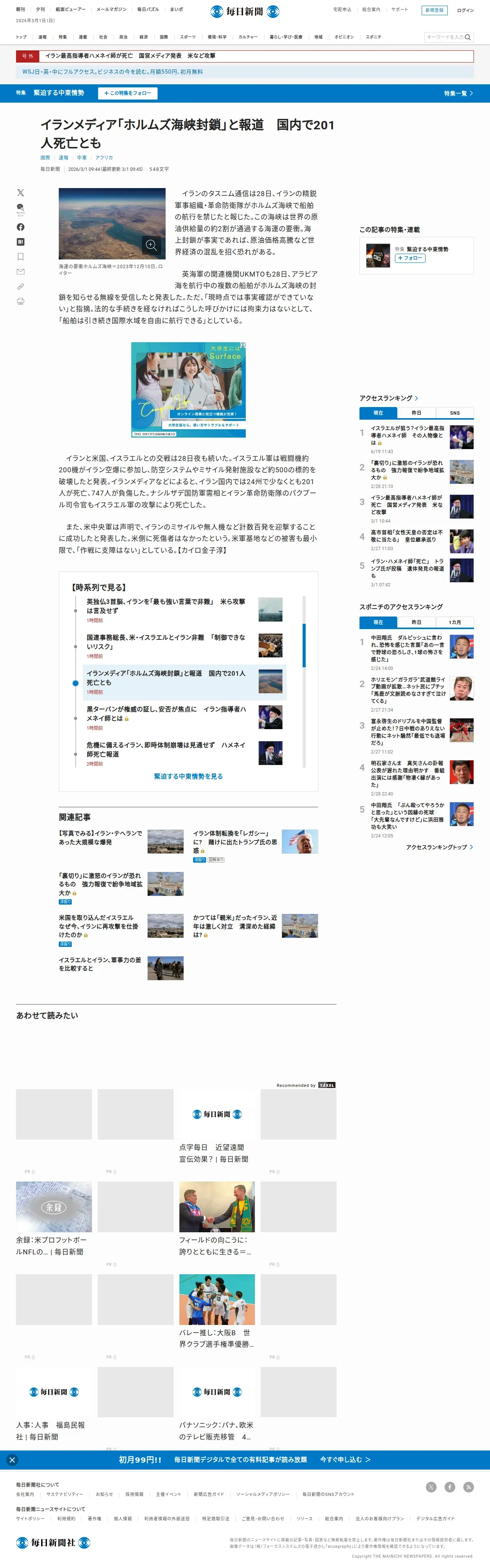Open related article 写真でみるイラン・テヘラン
The height and width of the screenshot is (1568, 490).
pyautogui.click(x=121, y=841)
